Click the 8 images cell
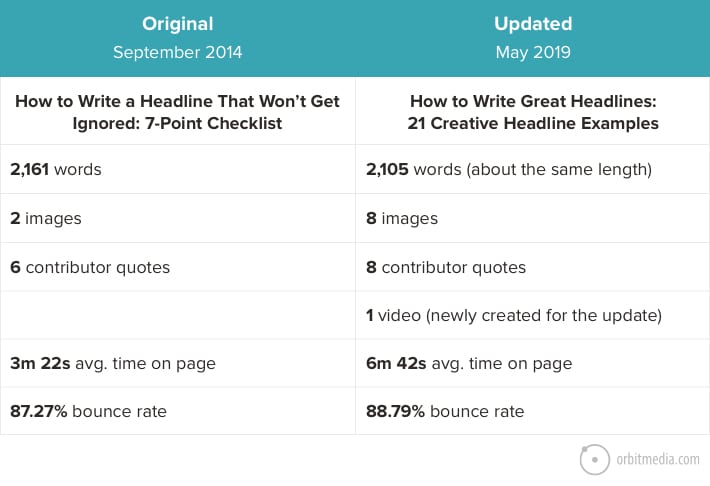This screenshot has width=710, height=486. pos(532,218)
